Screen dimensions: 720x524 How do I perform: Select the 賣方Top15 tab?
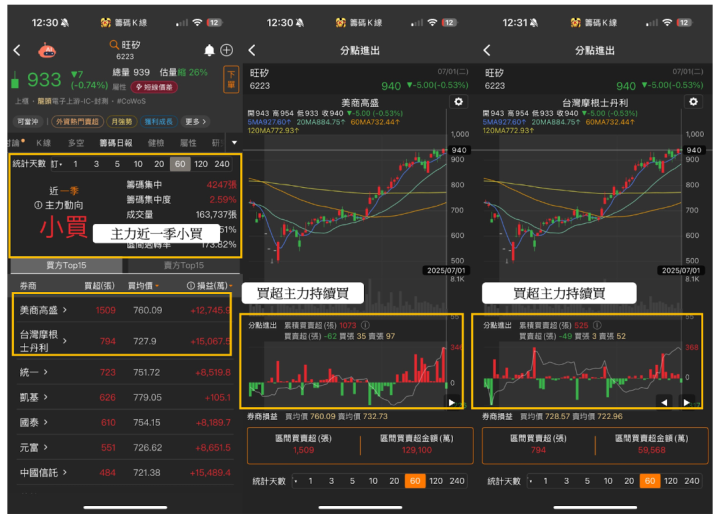pos(184,265)
